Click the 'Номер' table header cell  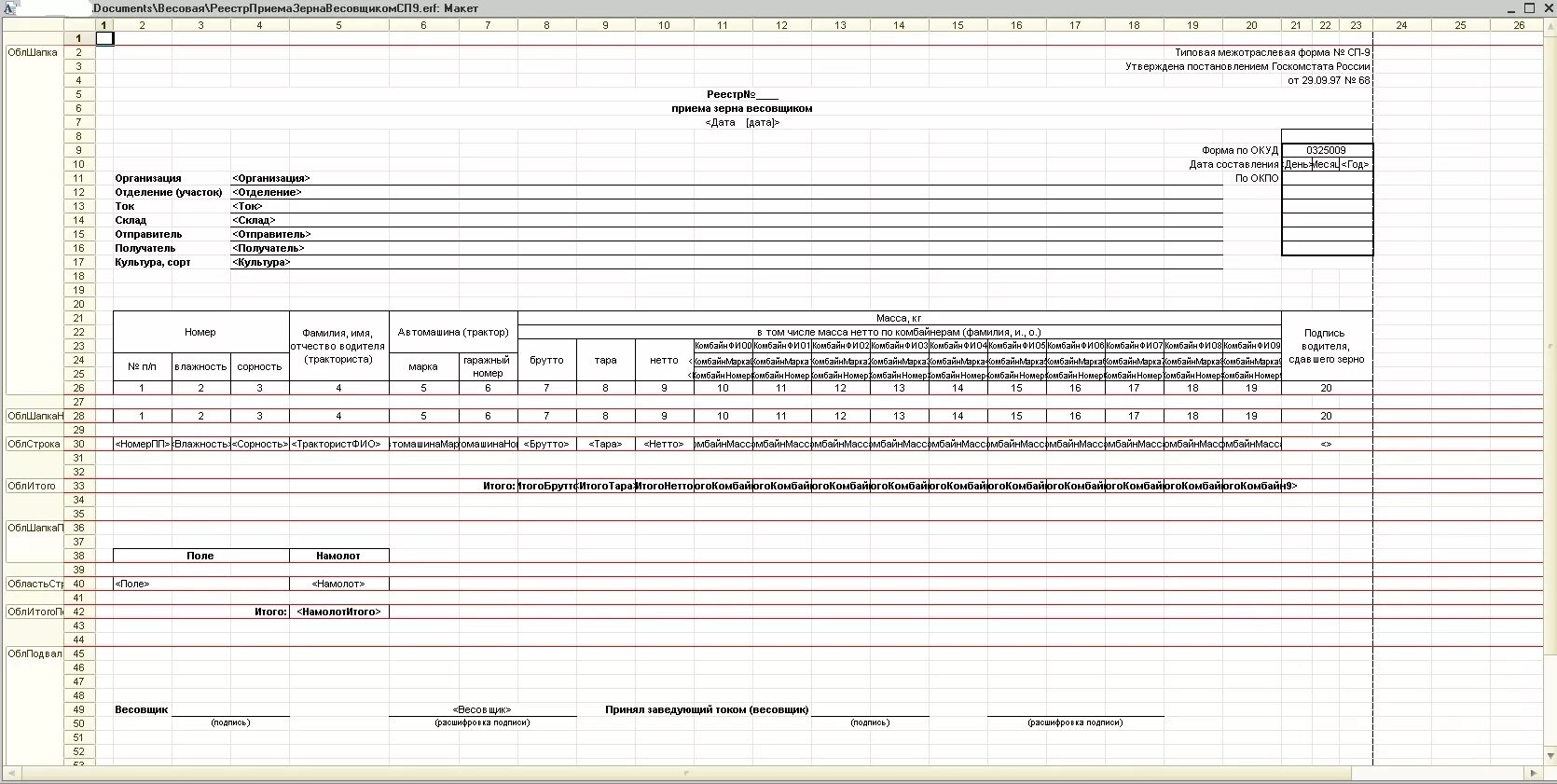[200, 332]
